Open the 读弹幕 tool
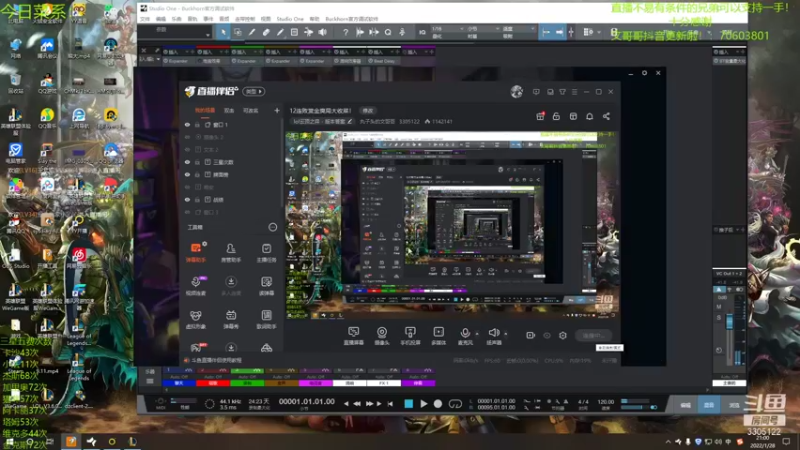Screen dimensions: 800x450 click(x=266, y=286)
